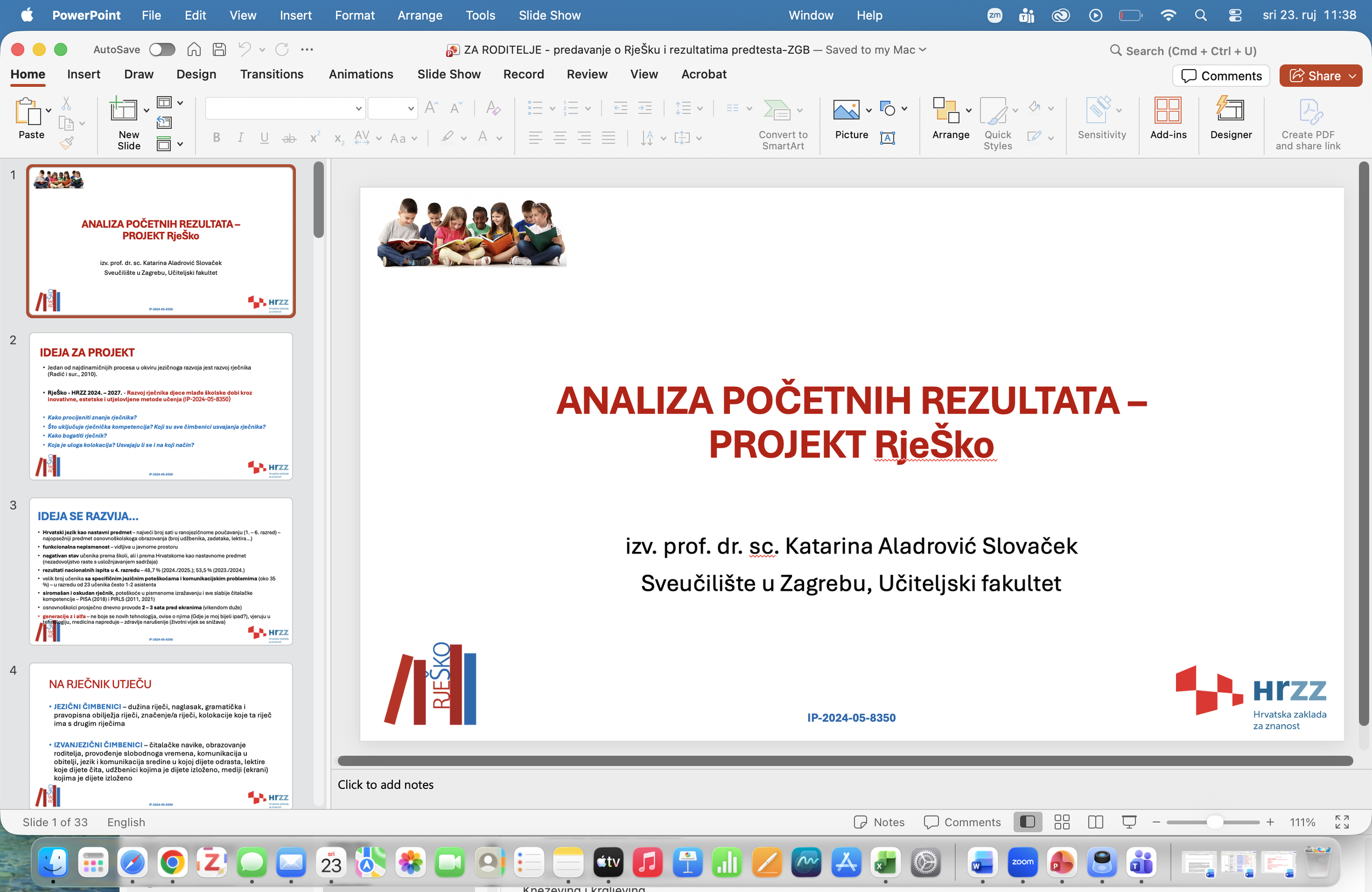Switch to Slide Sorter grid view
1372x892 pixels.
(1062, 822)
